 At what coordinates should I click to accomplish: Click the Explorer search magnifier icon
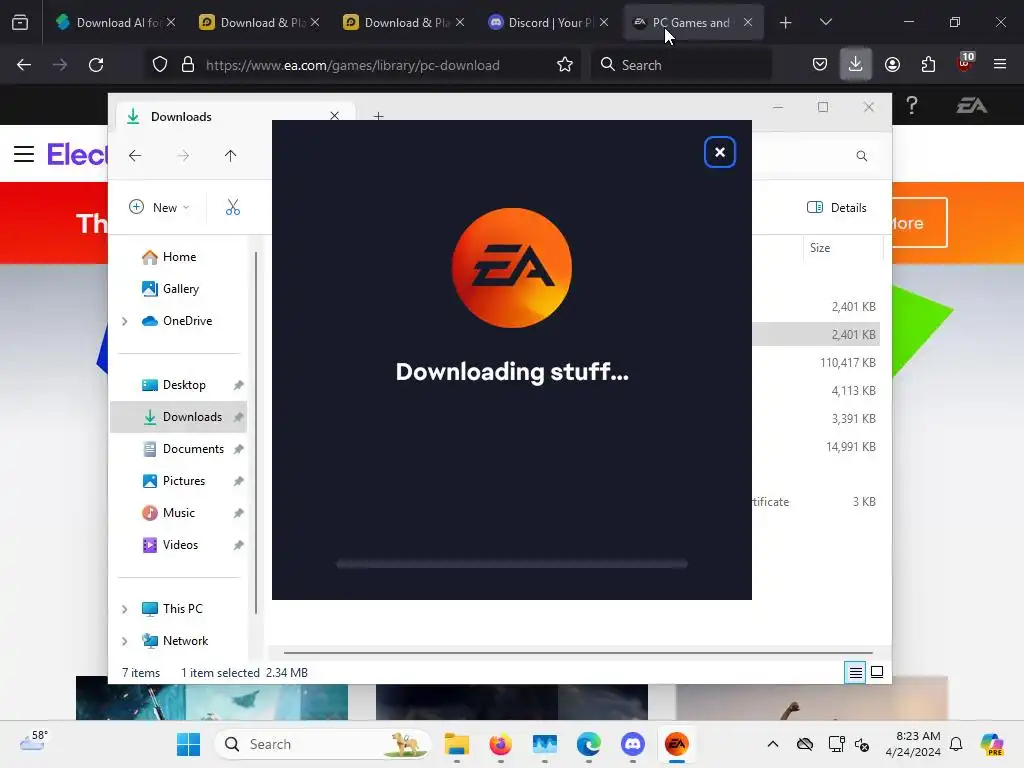[x=862, y=155]
